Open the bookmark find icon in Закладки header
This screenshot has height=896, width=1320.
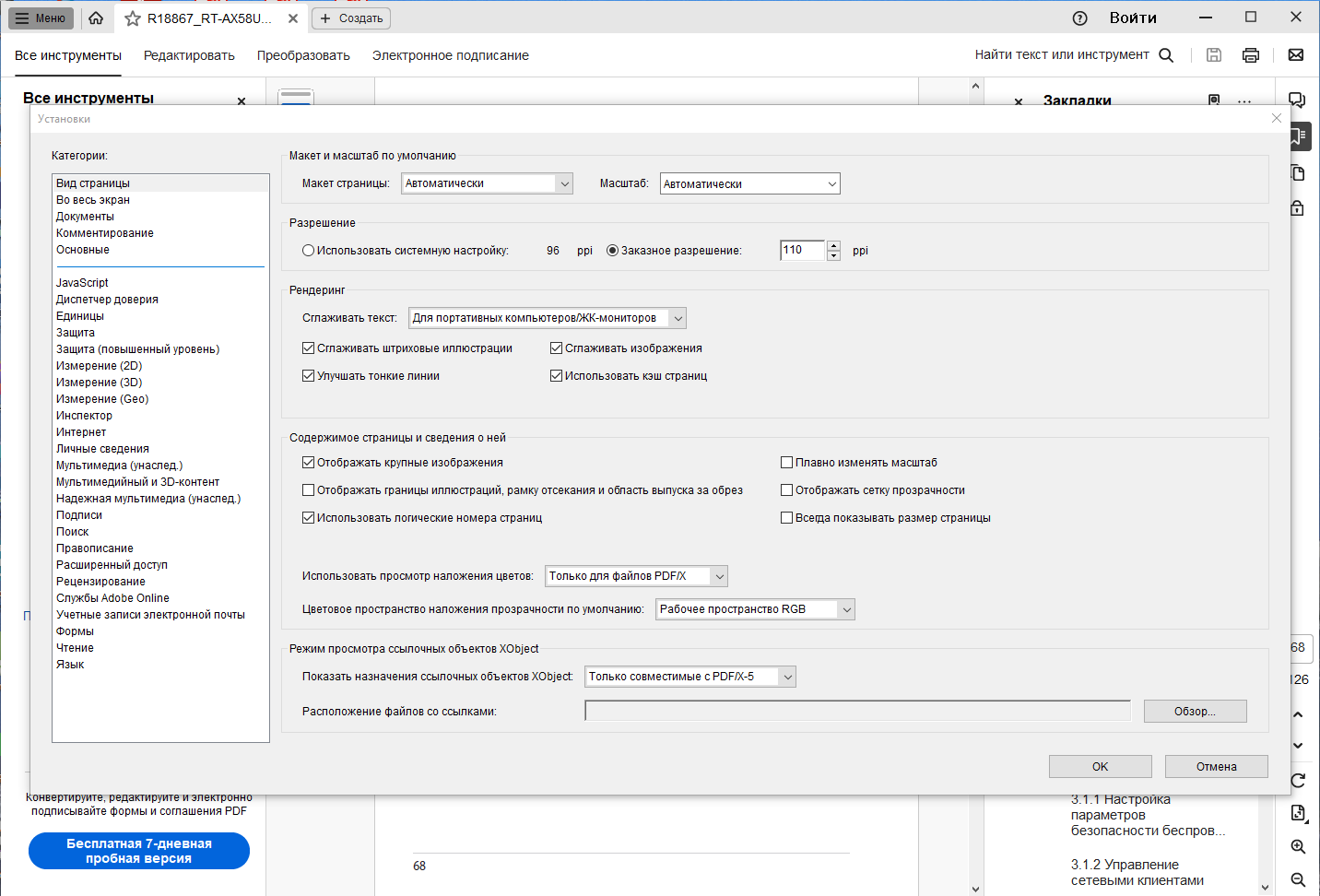1214,100
